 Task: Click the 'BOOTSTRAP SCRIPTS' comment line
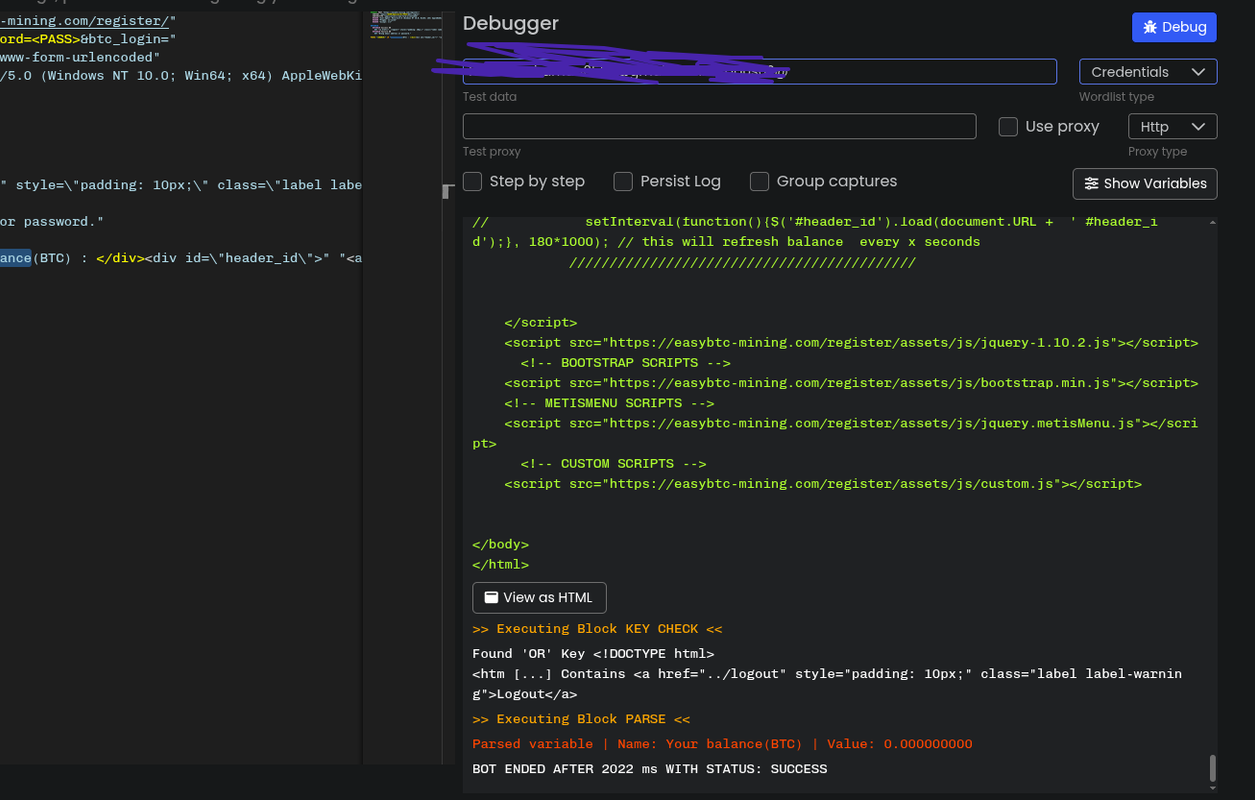coord(625,363)
